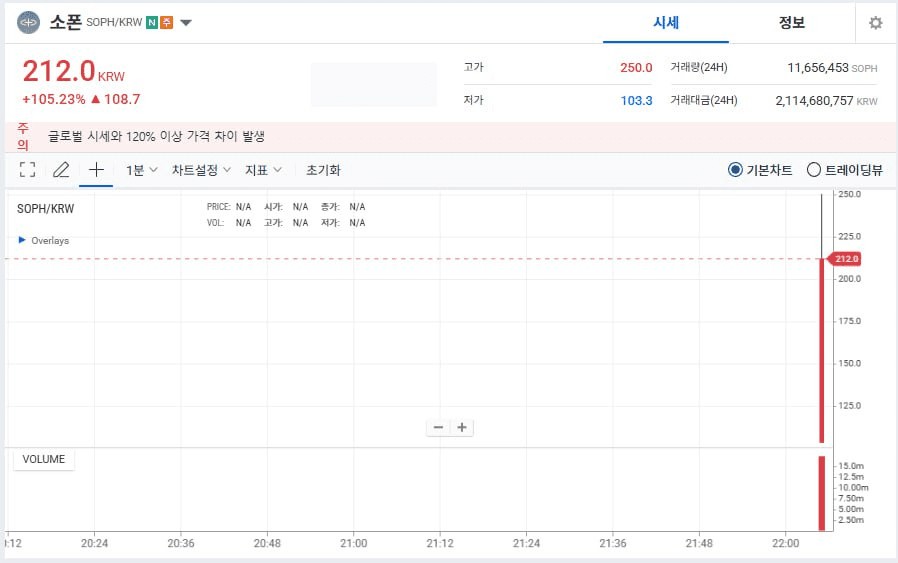Click the 15.0m volume axis label
The width and height of the screenshot is (898, 563).
(x=851, y=466)
